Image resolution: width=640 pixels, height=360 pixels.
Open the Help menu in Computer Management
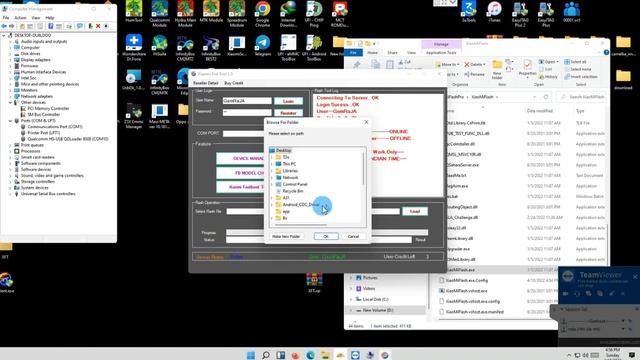(49, 18)
